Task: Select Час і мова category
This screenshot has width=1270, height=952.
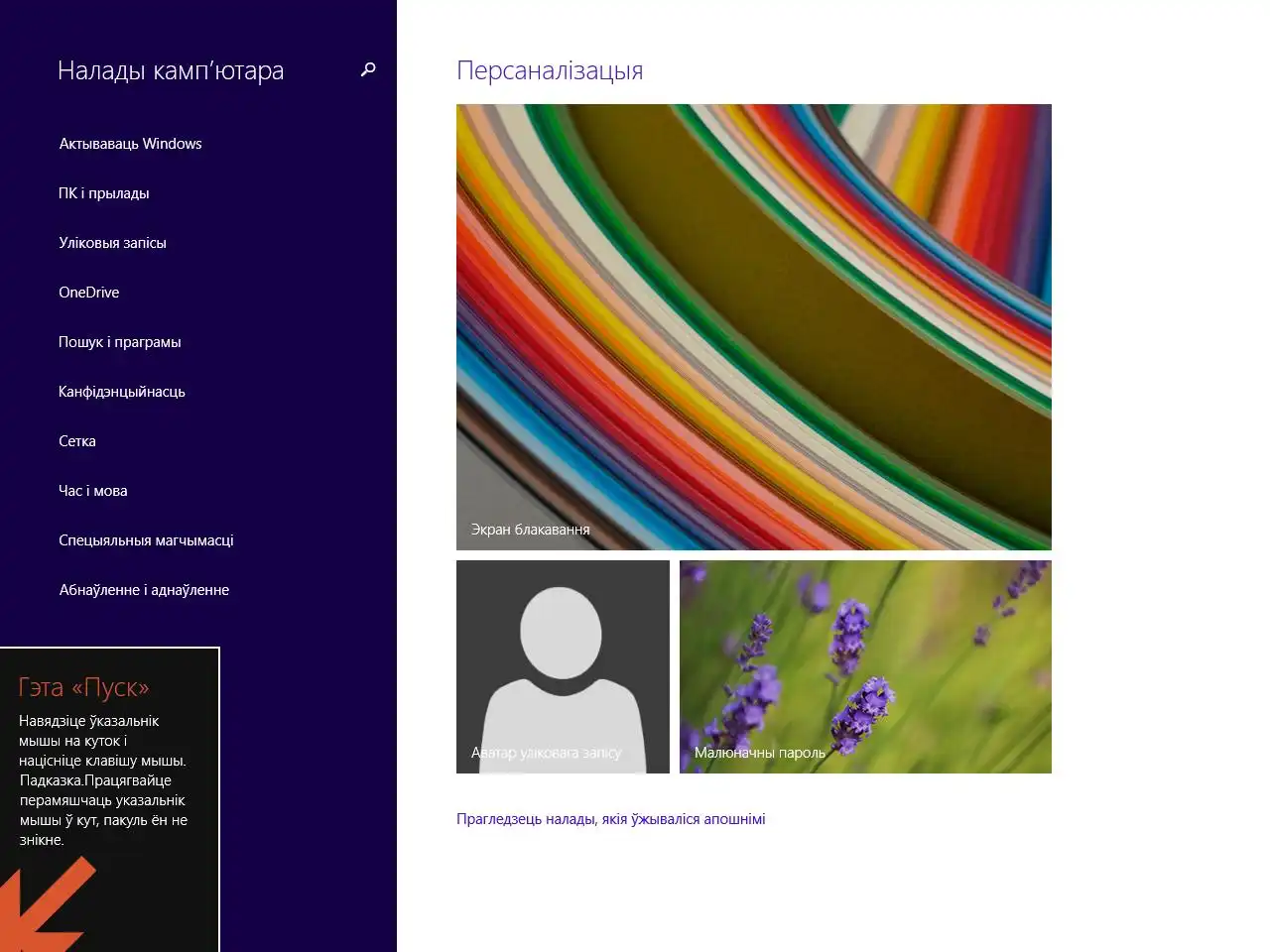Action: 93,491
